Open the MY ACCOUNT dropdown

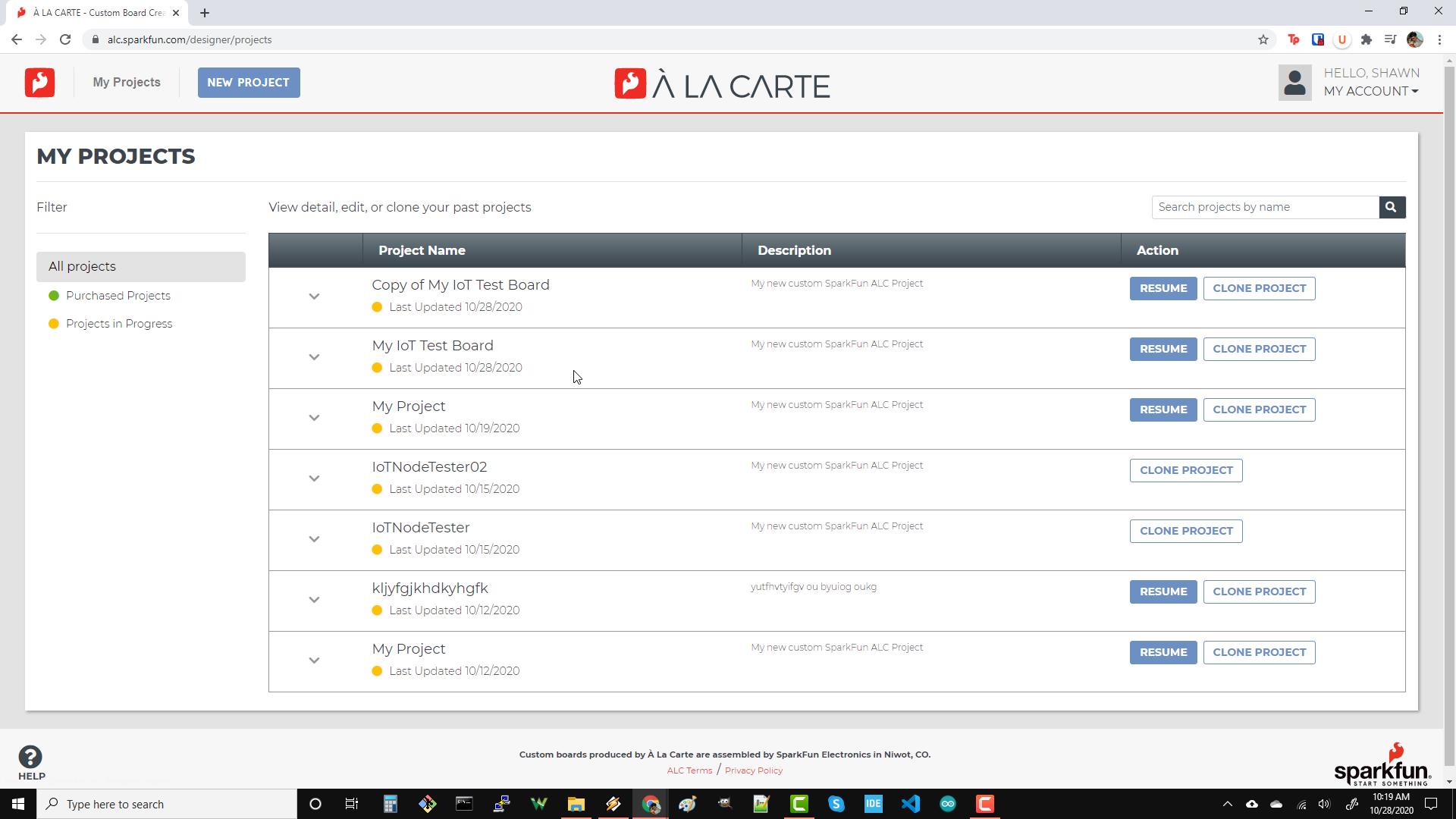[1371, 91]
